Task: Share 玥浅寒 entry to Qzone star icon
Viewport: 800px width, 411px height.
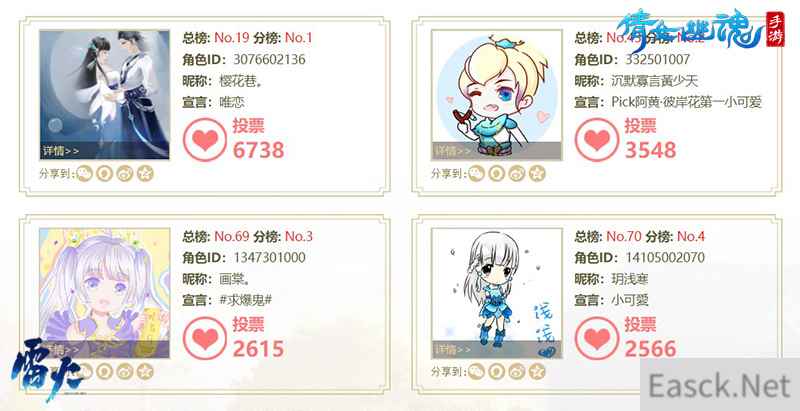Action: tap(537, 372)
